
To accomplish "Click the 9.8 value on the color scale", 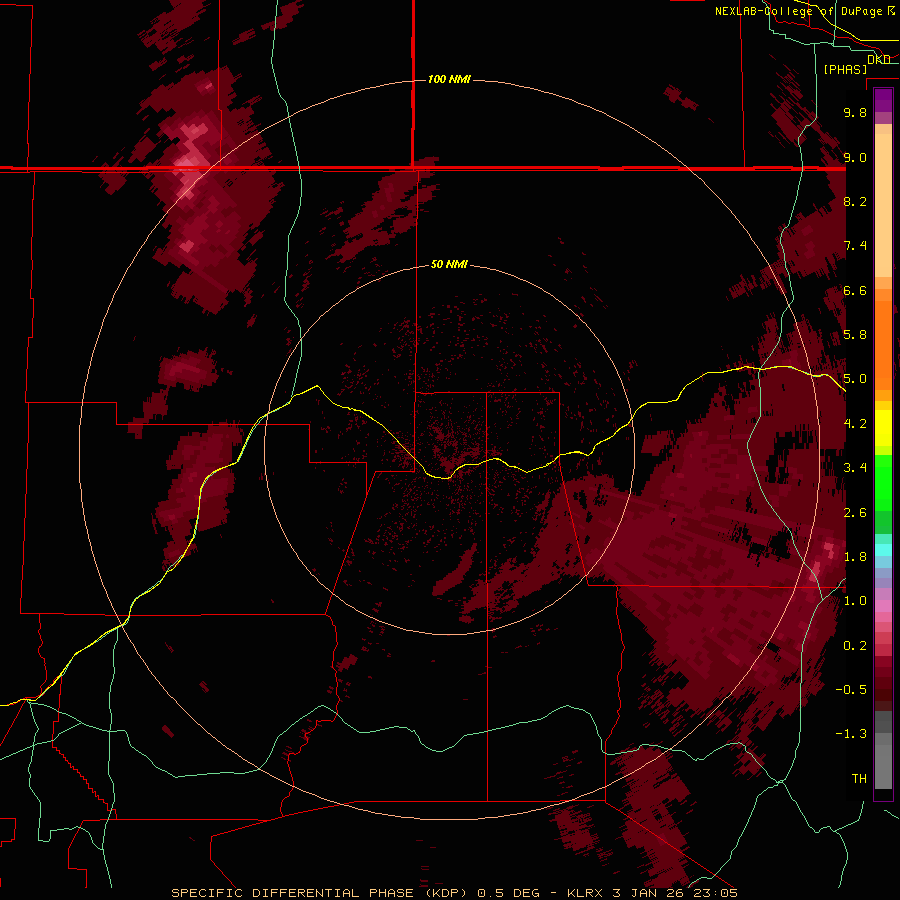I will (x=855, y=112).
